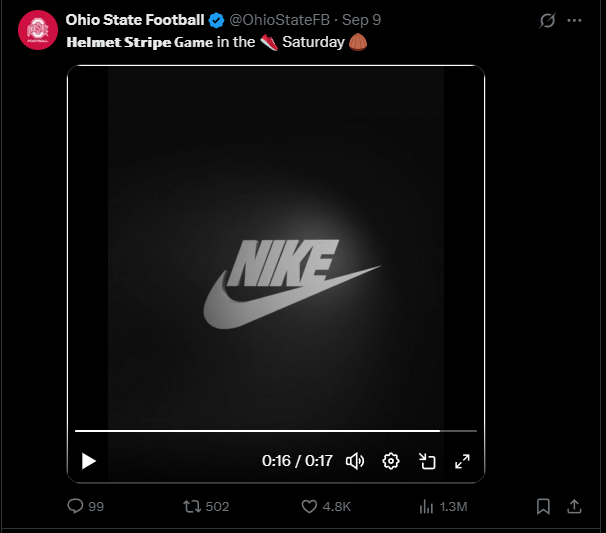Mute the video volume
This screenshot has width=606, height=533.
click(355, 461)
